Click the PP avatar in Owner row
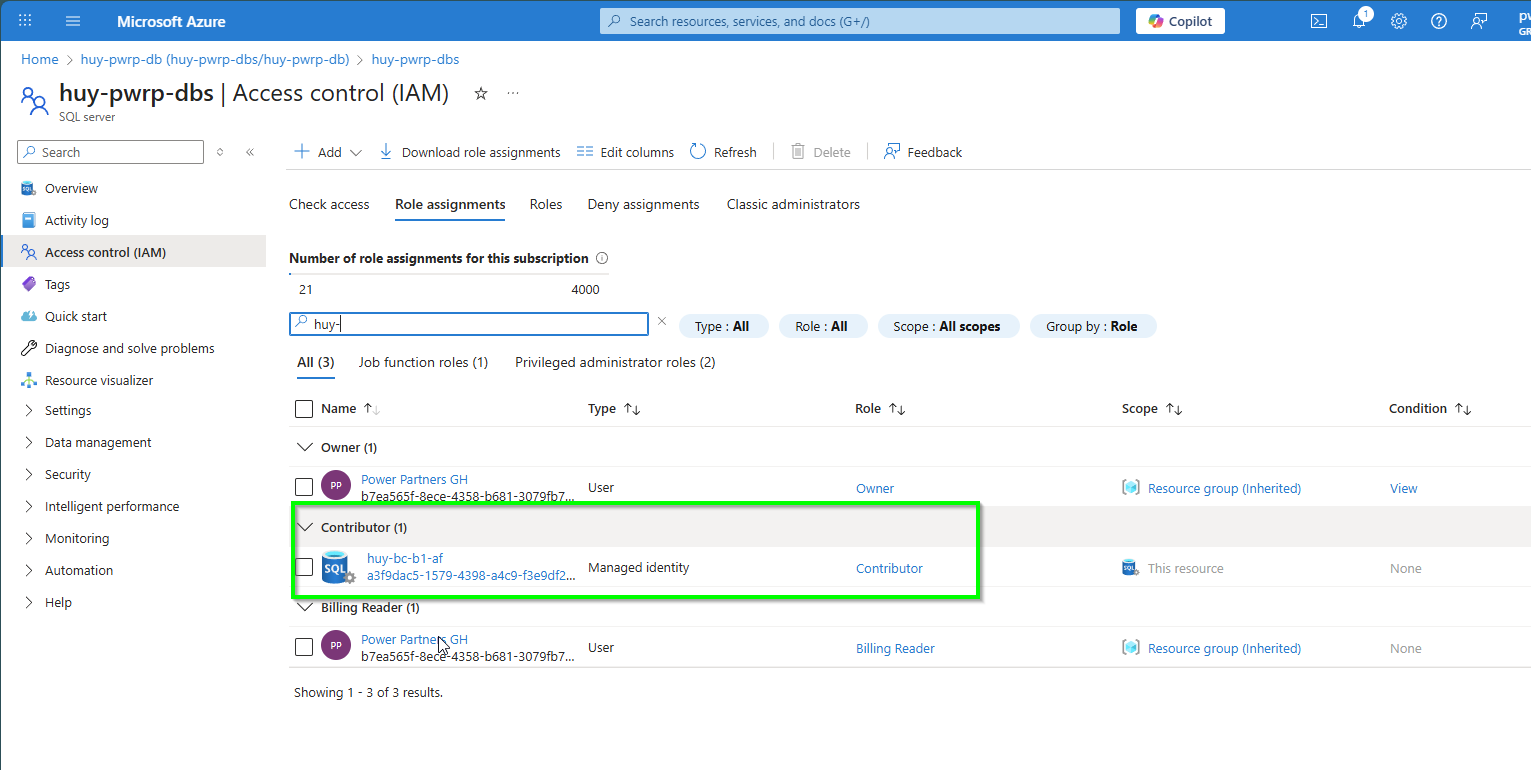The image size is (1531, 770). (x=336, y=486)
